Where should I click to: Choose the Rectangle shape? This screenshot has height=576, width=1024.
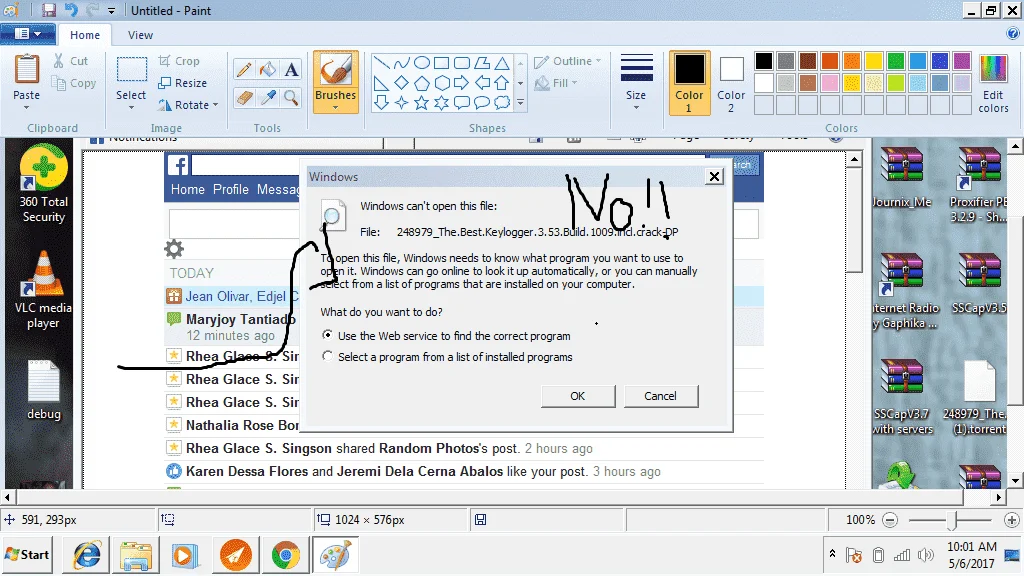pyautogui.click(x=441, y=63)
